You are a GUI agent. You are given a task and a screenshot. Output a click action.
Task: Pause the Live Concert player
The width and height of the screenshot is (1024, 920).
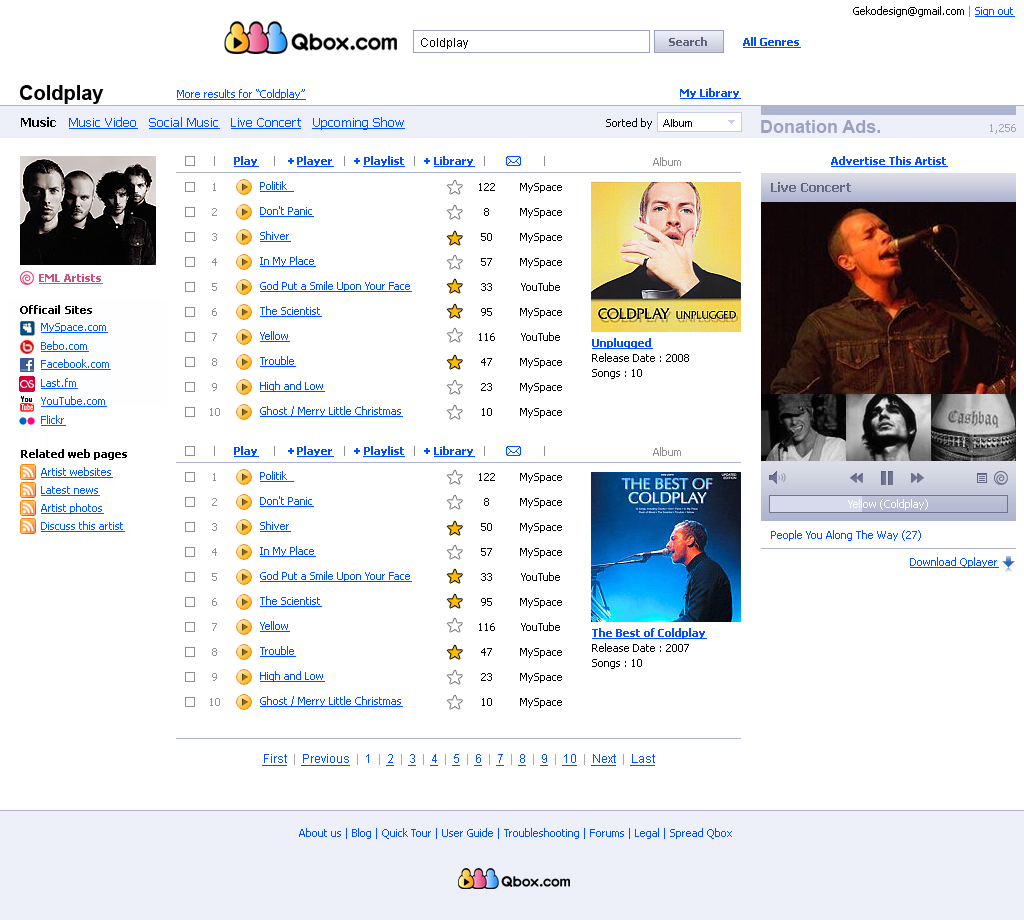(886, 478)
